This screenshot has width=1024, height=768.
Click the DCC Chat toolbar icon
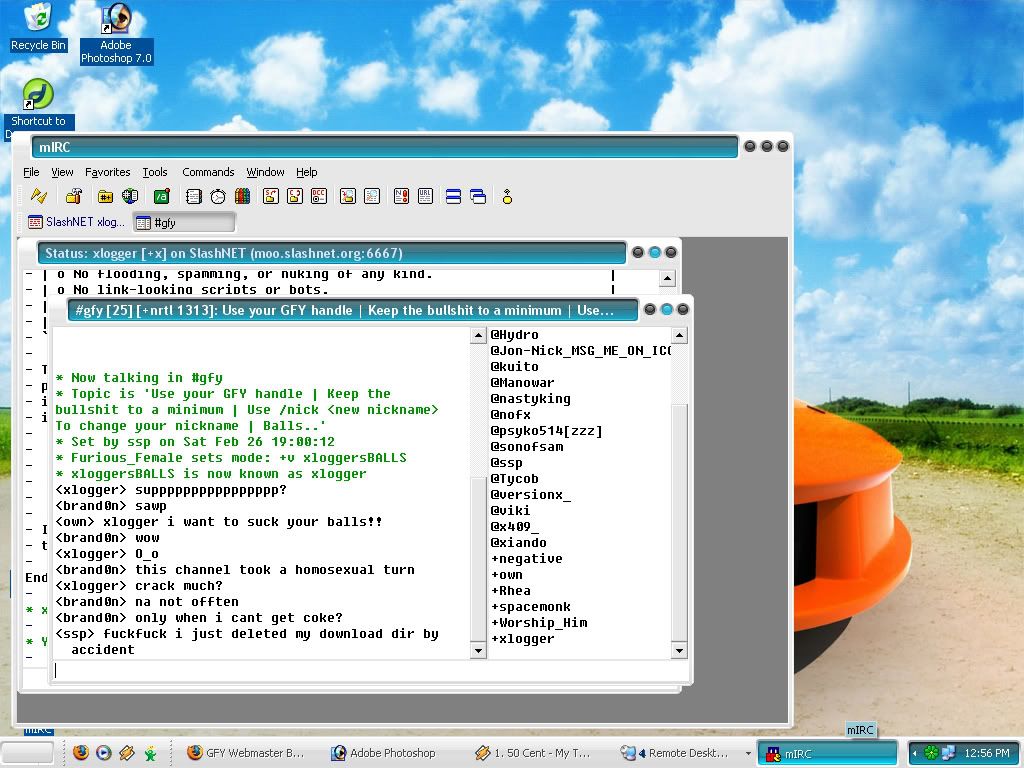pyautogui.click(x=295, y=196)
